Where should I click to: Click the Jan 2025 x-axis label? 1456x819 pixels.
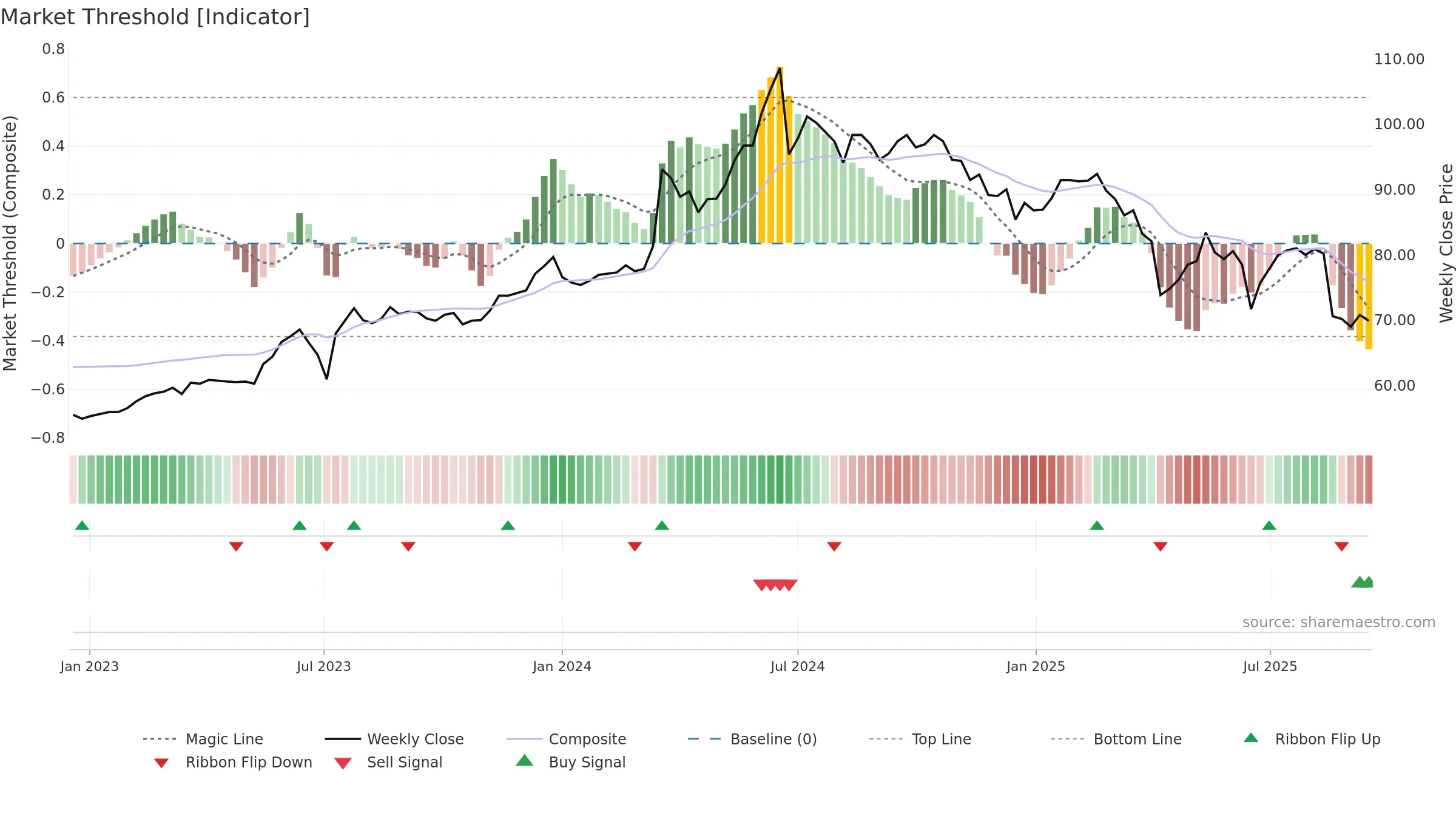(1036, 666)
